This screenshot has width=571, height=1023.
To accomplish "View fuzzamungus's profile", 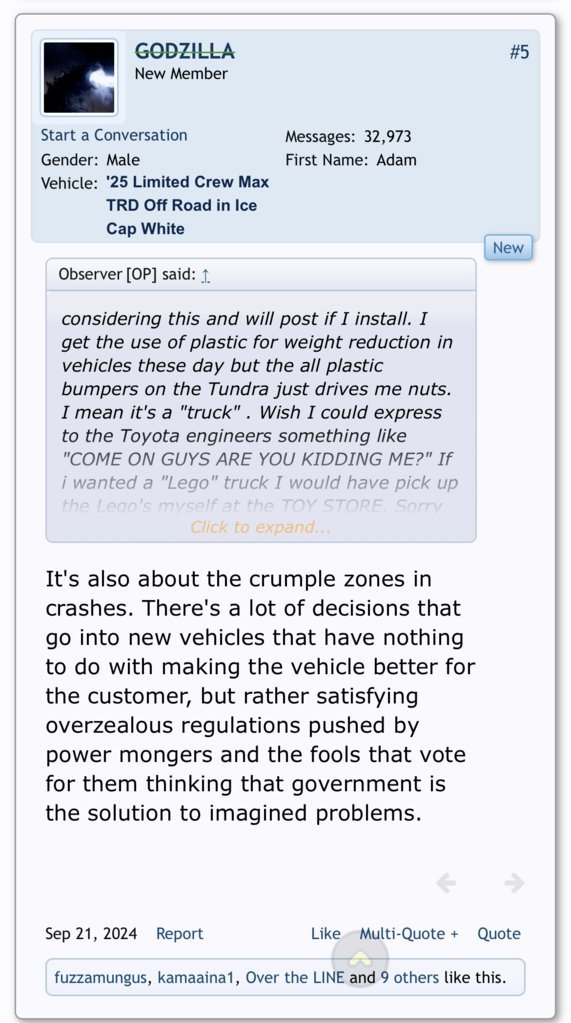I will [x=100, y=977].
